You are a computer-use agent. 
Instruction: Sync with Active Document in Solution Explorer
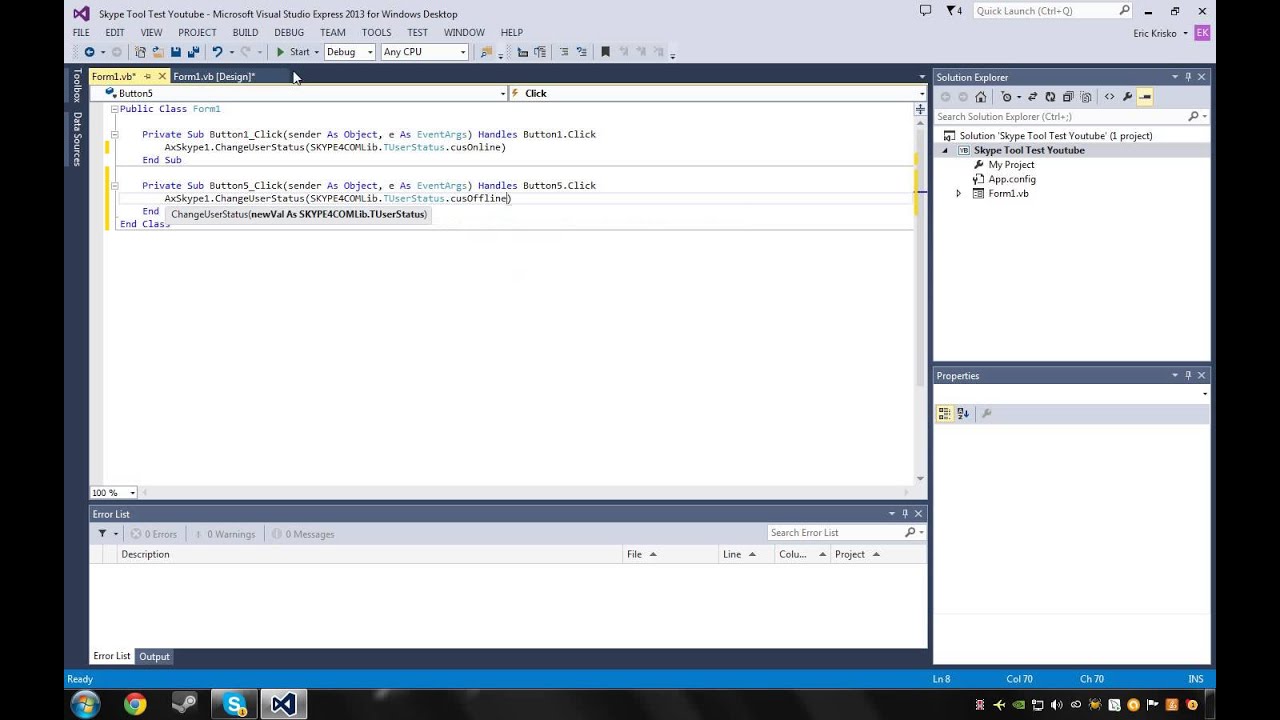(1032, 97)
